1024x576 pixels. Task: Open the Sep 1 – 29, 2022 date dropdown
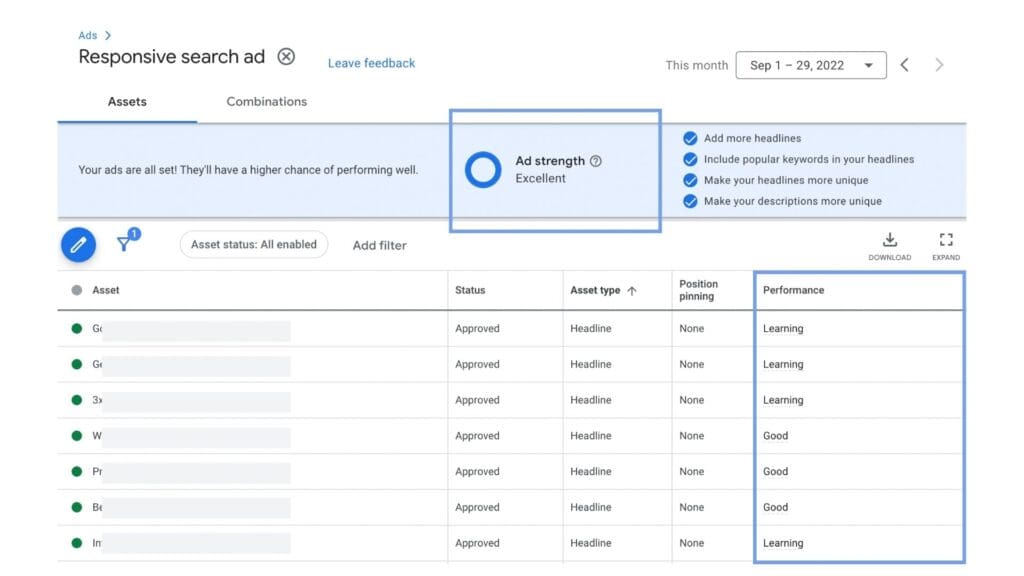(810, 65)
